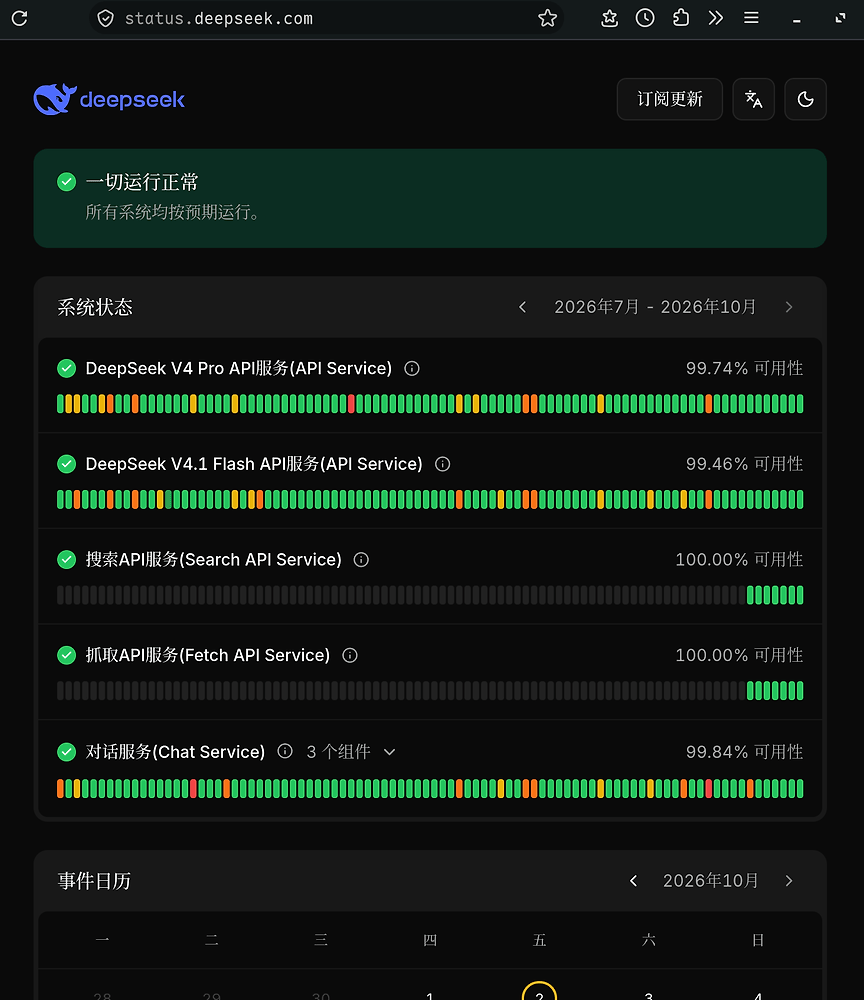Click the red bar in V4 Pro uptime
This screenshot has height=1000, width=864.
351,404
